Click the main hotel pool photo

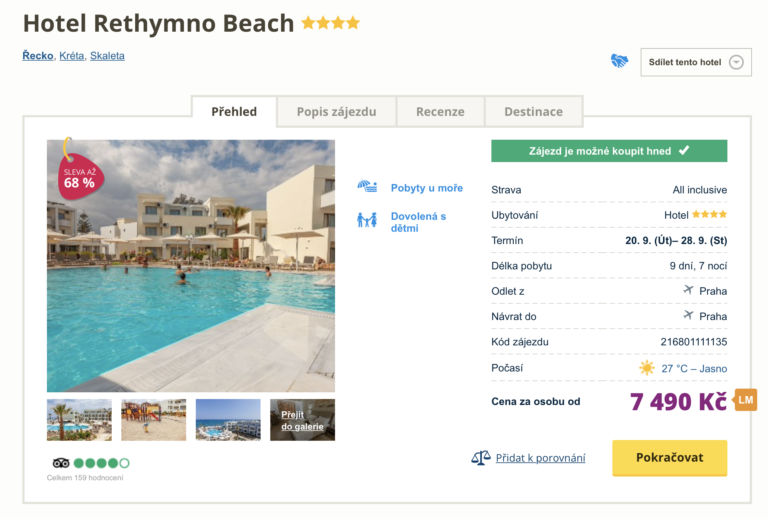tap(191, 266)
